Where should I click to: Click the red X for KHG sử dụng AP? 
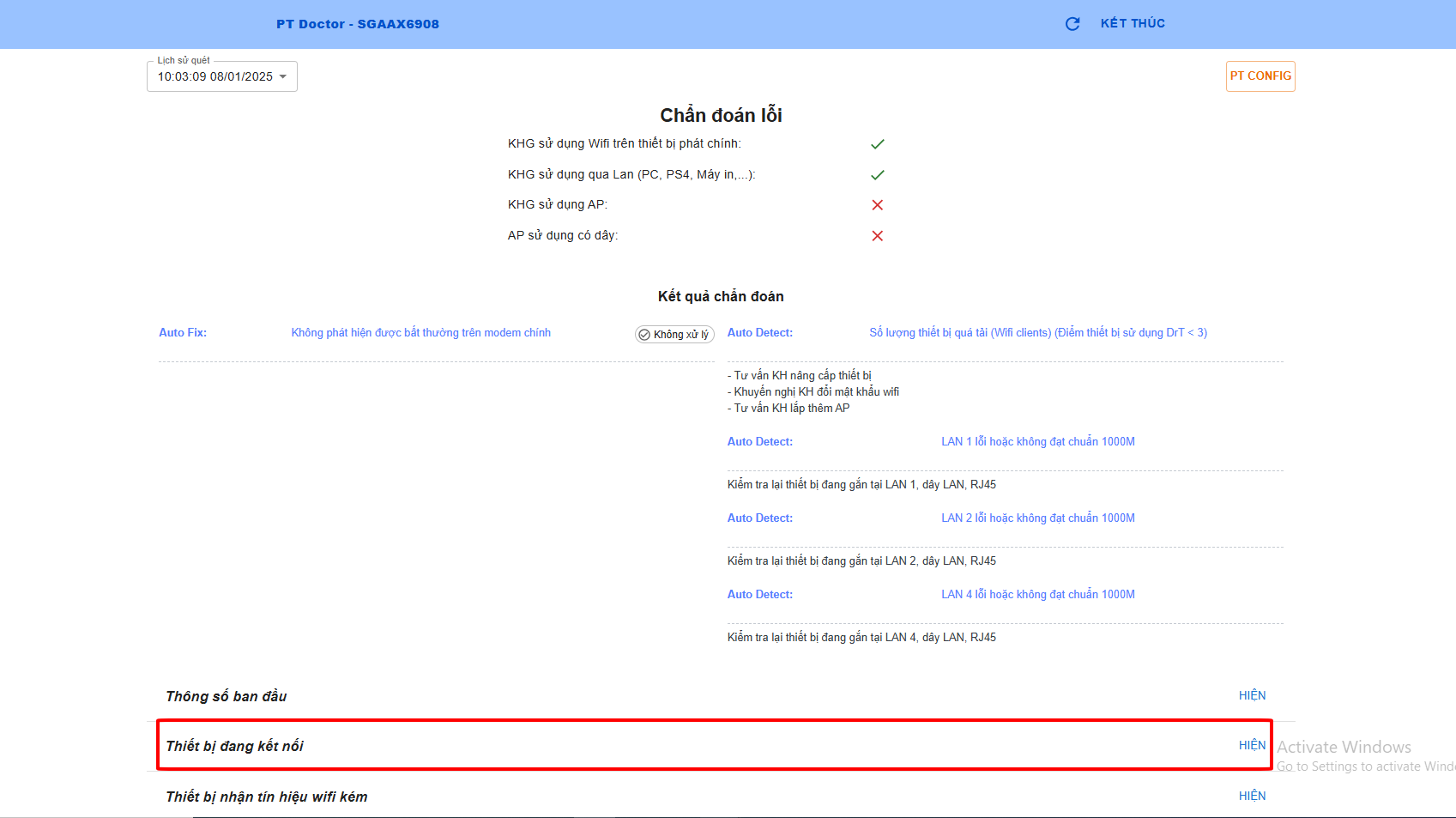(877, 205)
